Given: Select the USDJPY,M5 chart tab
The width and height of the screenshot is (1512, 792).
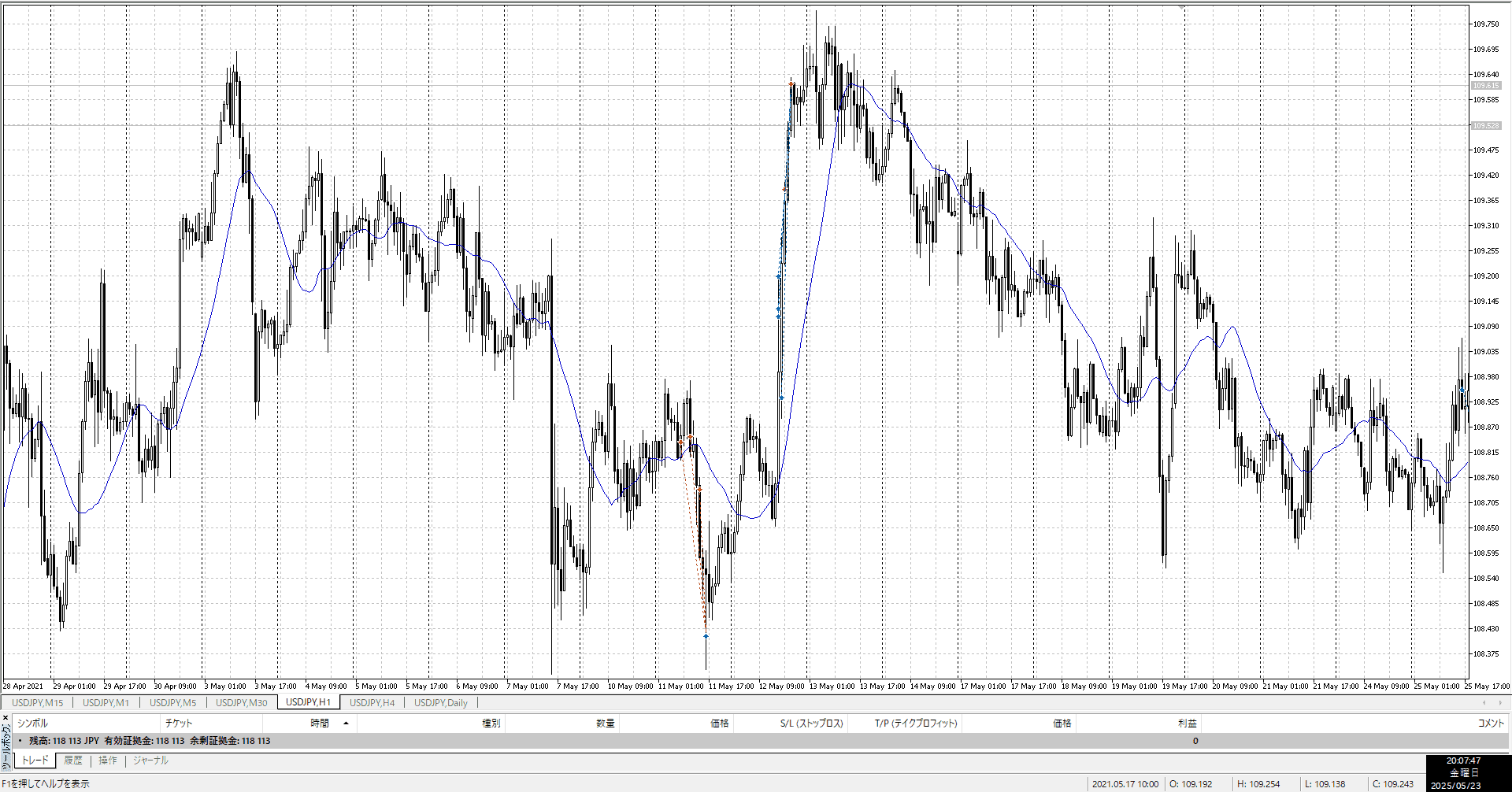Looking at the screenshot, I should click(x=172, y=702).
